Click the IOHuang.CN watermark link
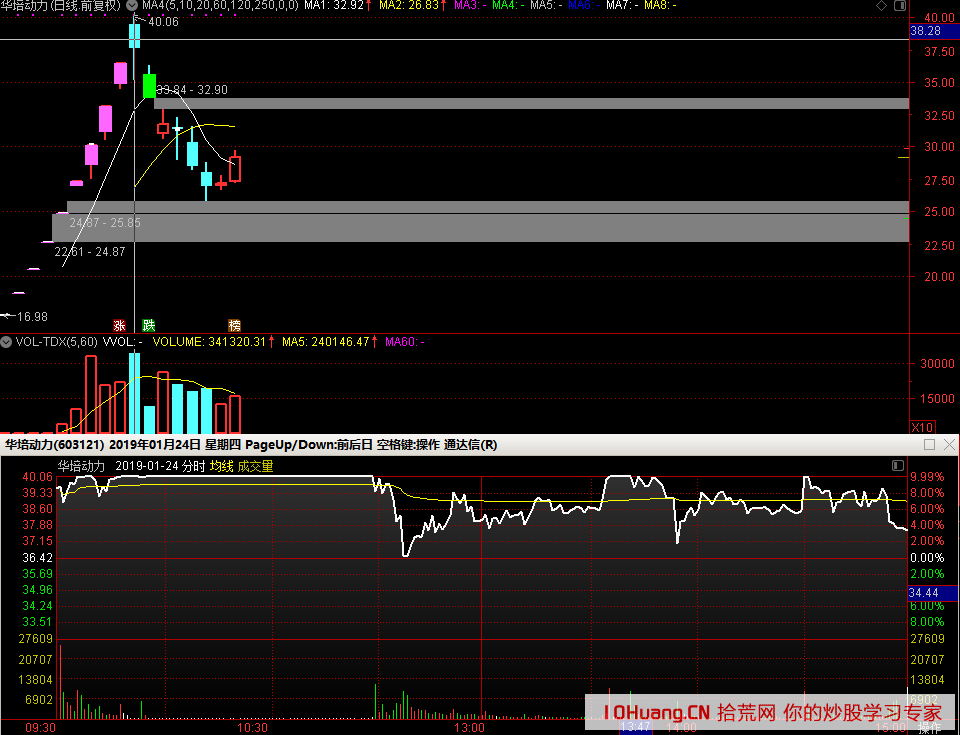 657,713
